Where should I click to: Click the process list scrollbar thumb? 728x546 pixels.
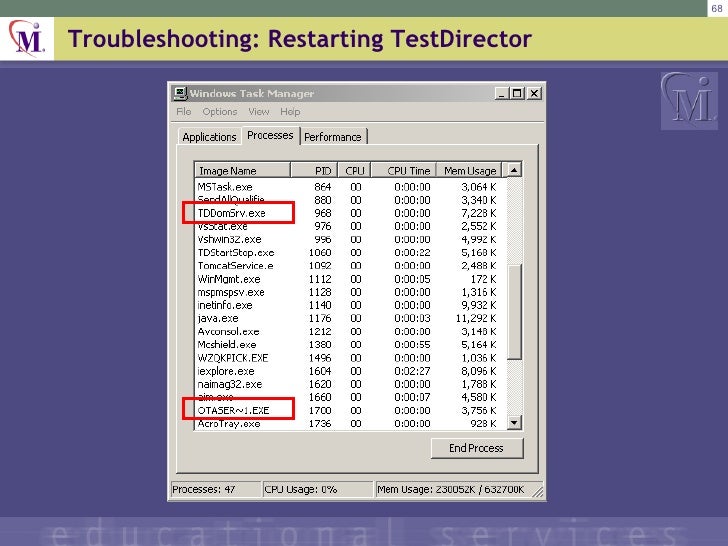514,312
